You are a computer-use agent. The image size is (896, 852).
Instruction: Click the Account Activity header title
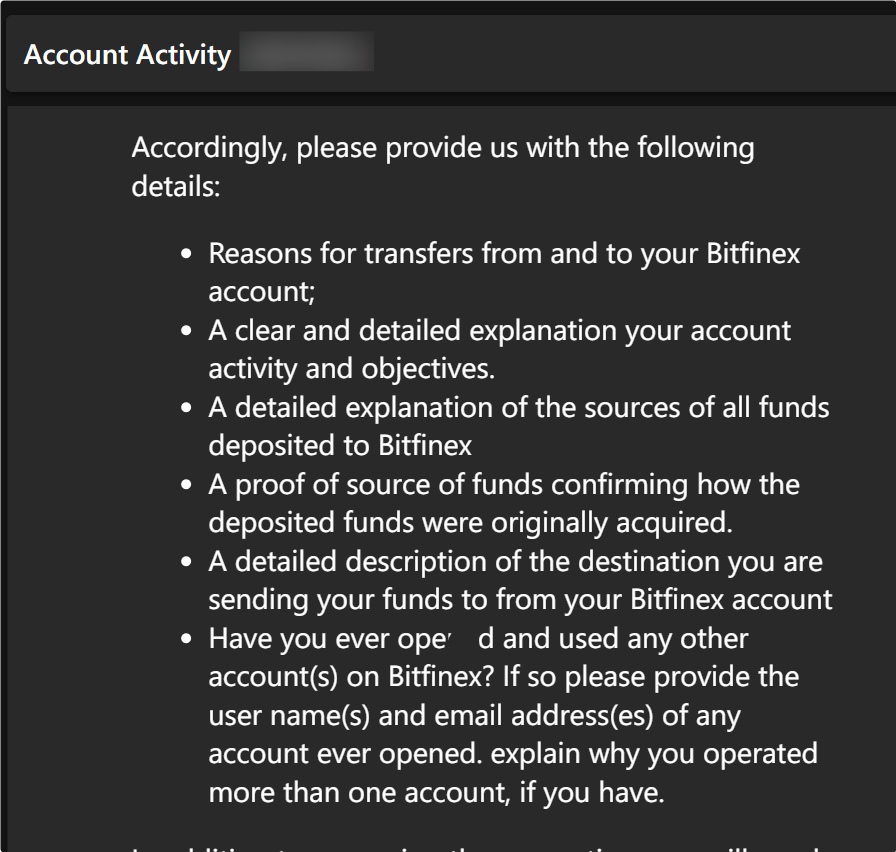coord(127,55)
